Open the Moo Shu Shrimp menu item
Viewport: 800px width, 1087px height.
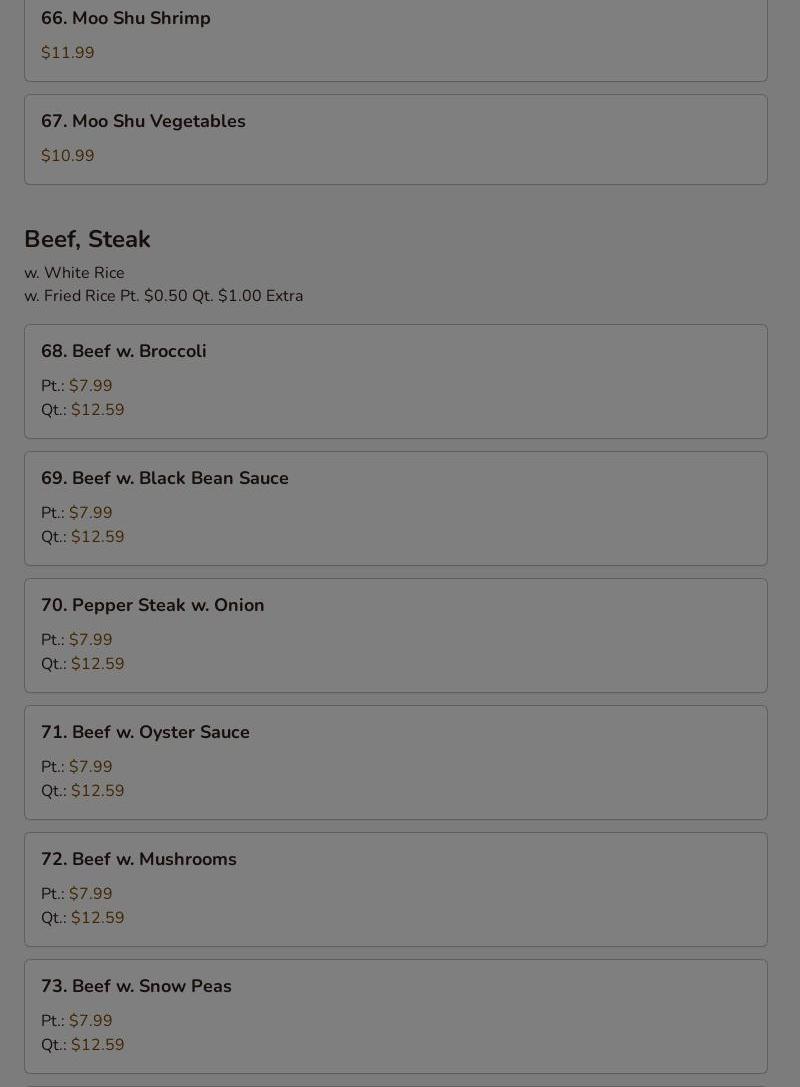(x=126, y=18)
